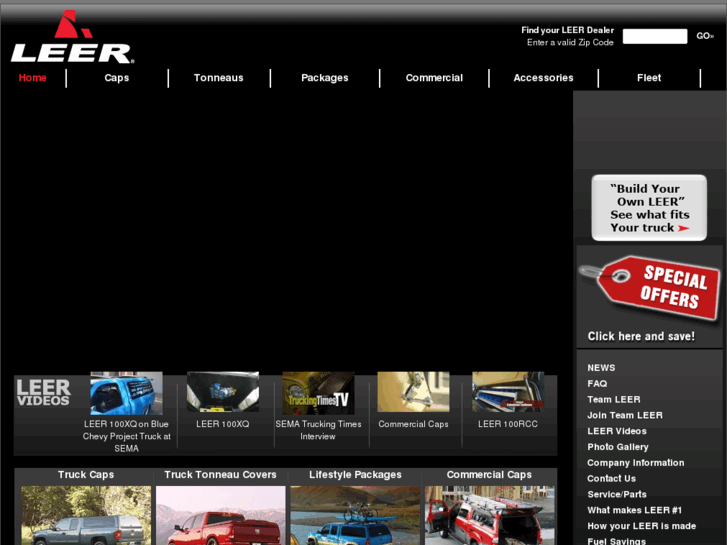Play the Commercial Caps video thumbnail

click(x=413, y=391)
